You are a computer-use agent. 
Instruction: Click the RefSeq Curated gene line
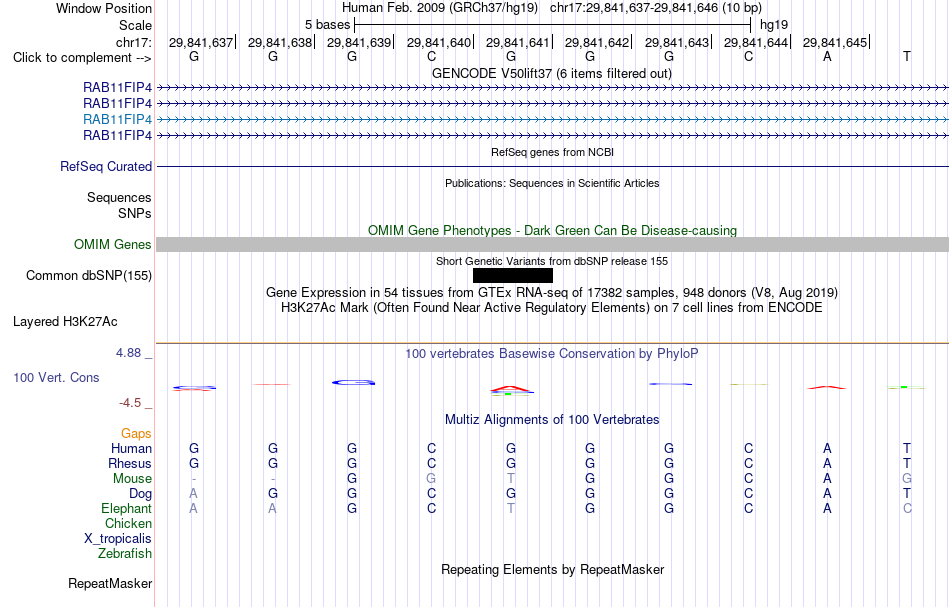pyautogui.click(x=553, y=167)
